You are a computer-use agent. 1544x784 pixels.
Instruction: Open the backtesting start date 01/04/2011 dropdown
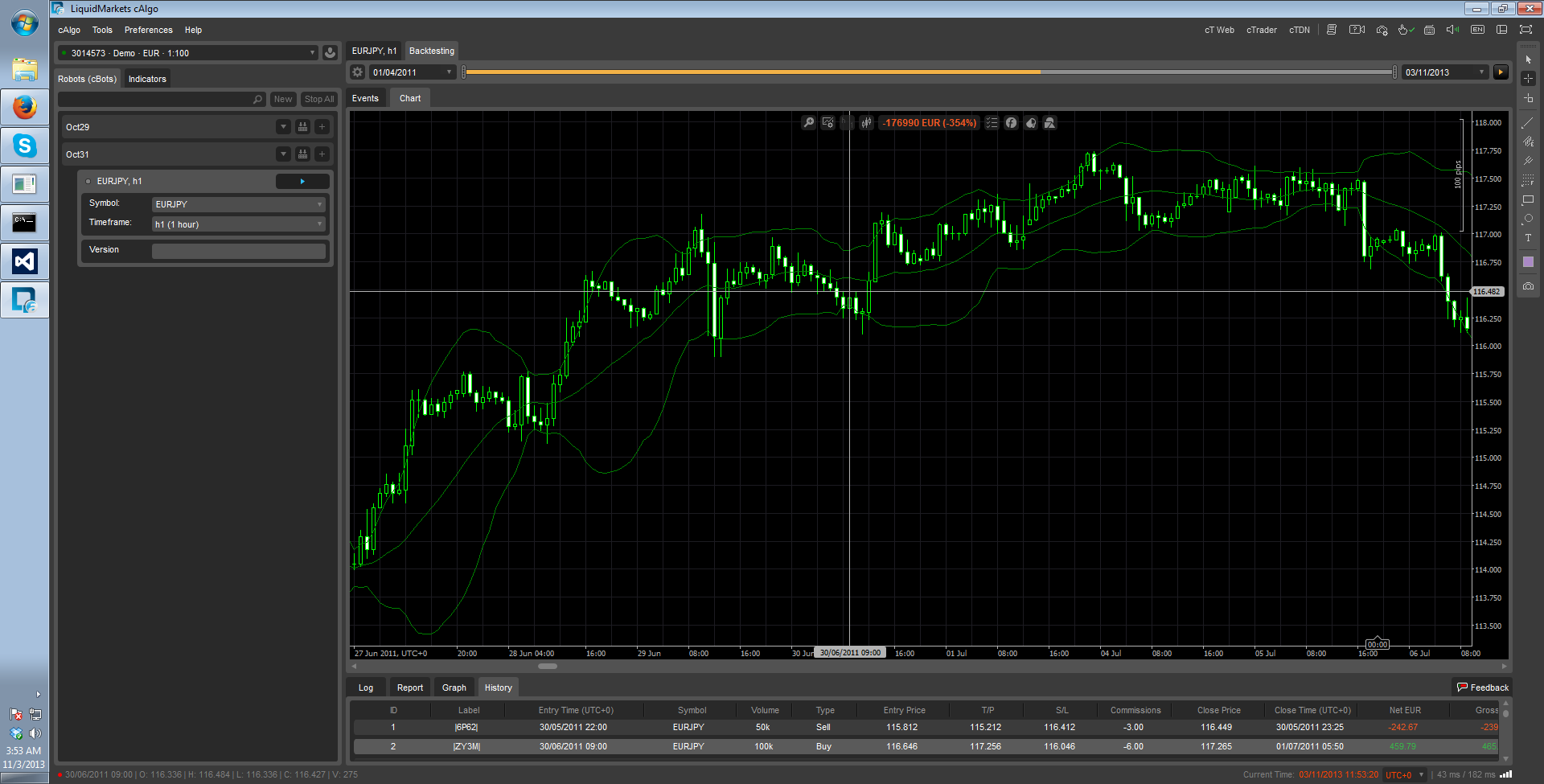point(413,72)
